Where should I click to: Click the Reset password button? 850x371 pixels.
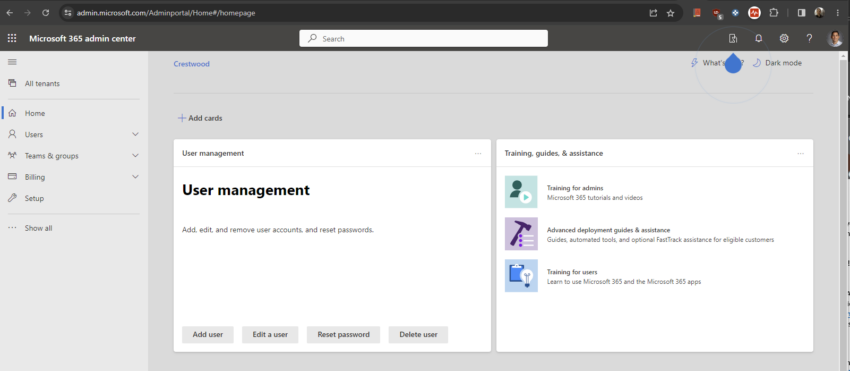[x=343, y=335]
